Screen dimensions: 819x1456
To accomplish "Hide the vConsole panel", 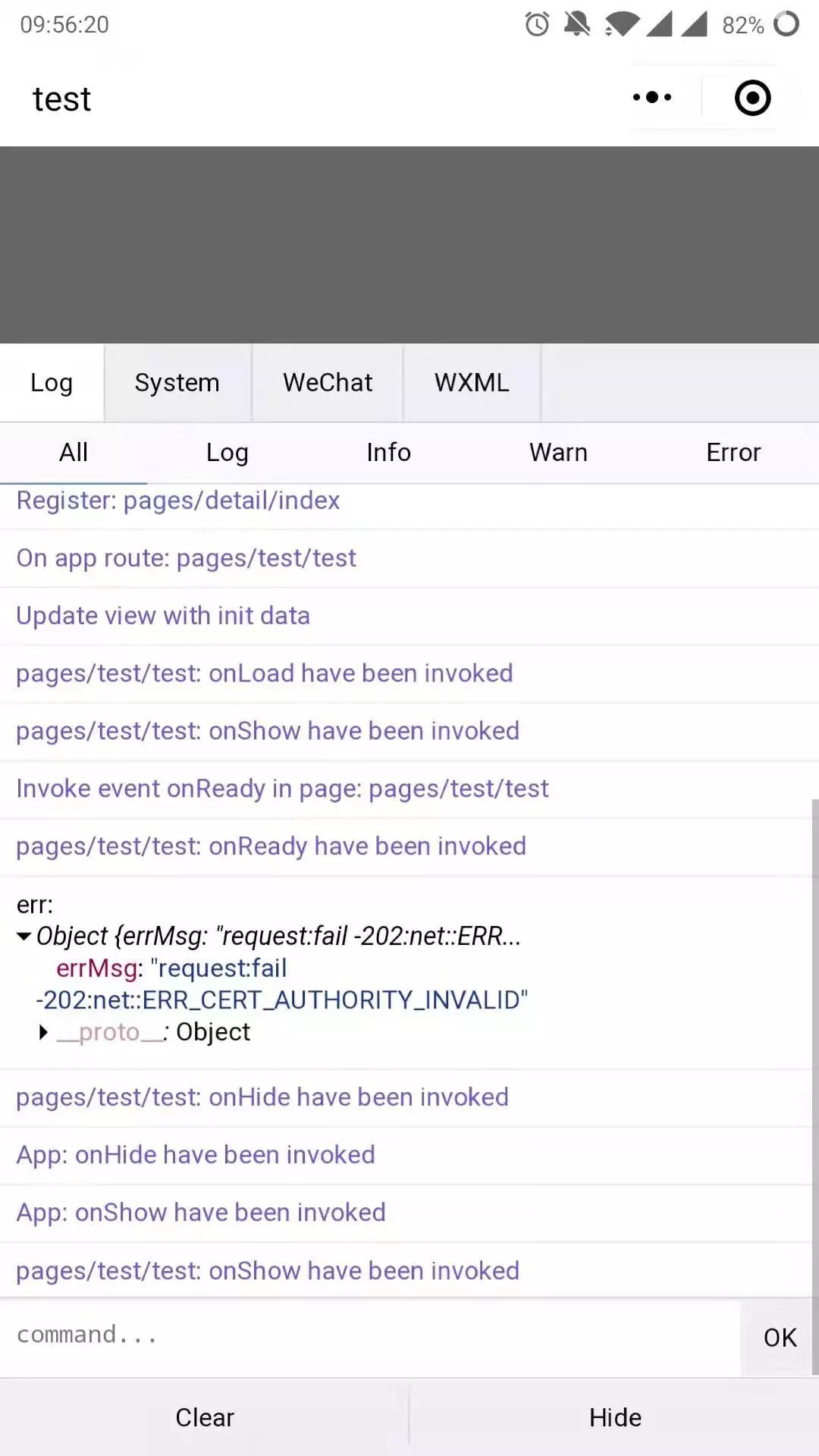I will pyautogui.click(x=615, y=1417).
